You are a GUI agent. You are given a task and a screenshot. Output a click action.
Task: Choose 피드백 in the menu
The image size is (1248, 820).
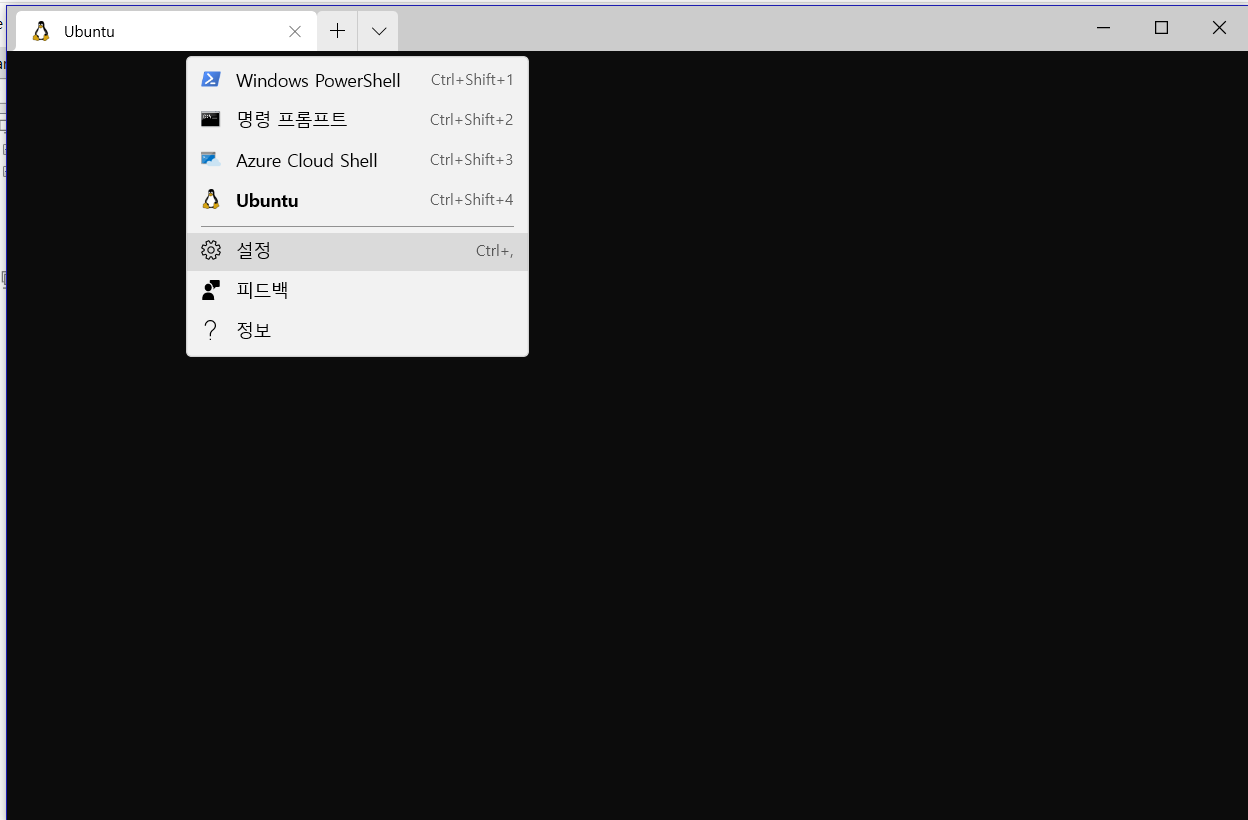tap(357, 291)
